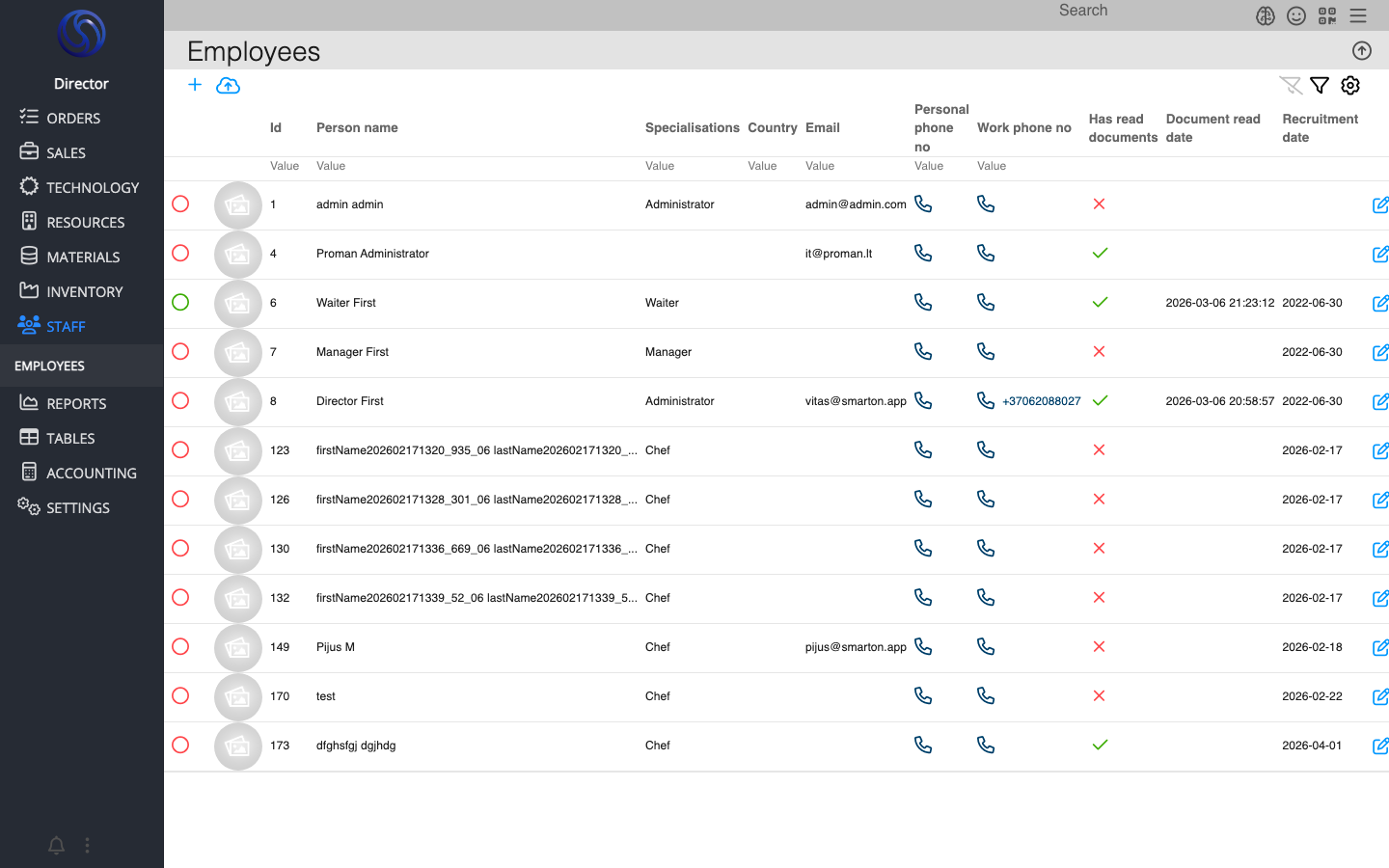Click the +37062088027 phone number link

(1042, 401)
